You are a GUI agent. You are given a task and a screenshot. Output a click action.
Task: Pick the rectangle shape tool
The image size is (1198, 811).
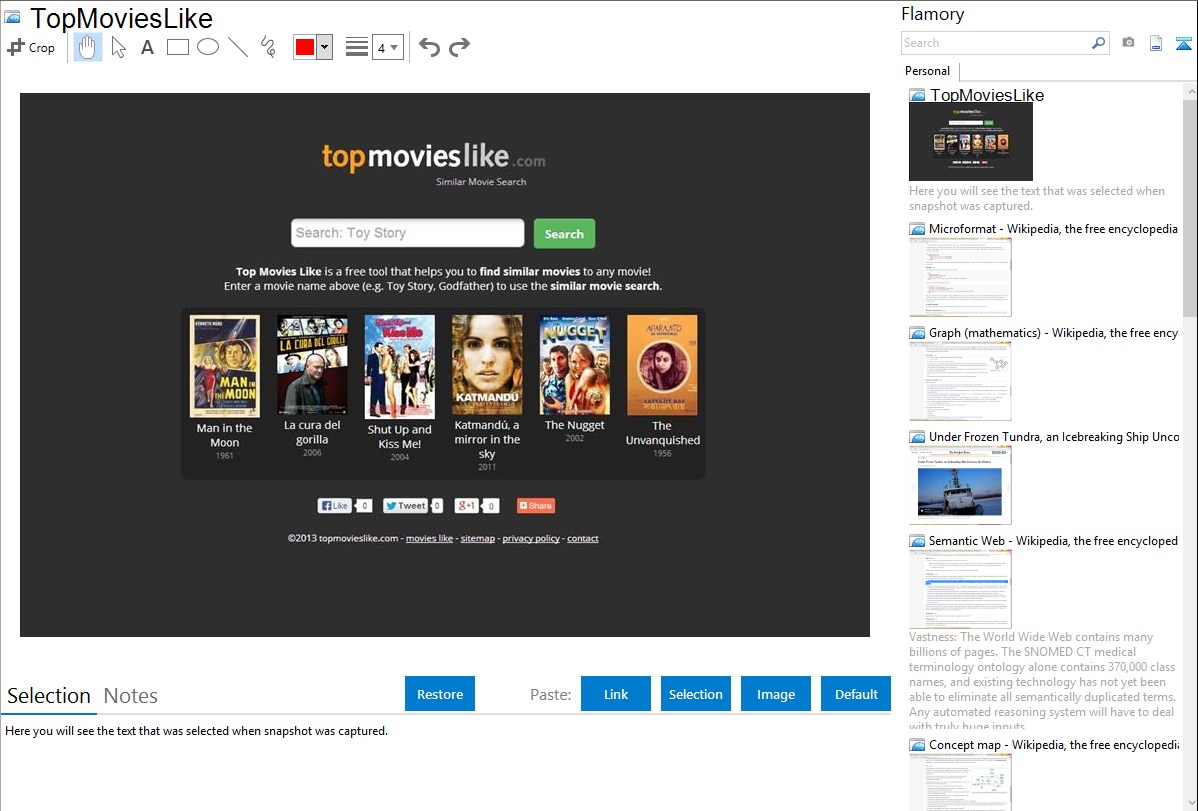click(x=178, y=47)
